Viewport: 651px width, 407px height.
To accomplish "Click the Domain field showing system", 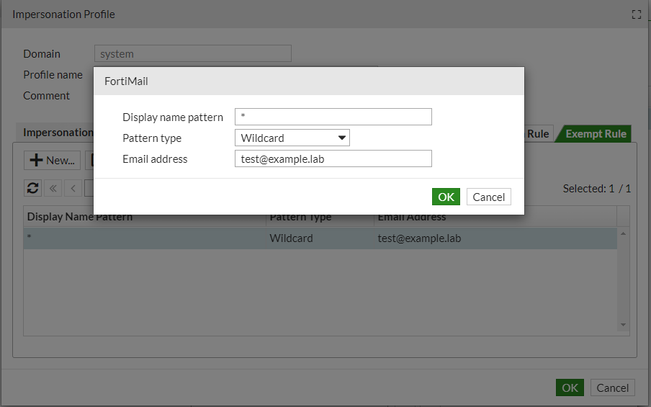I will [x=192, y=54].
